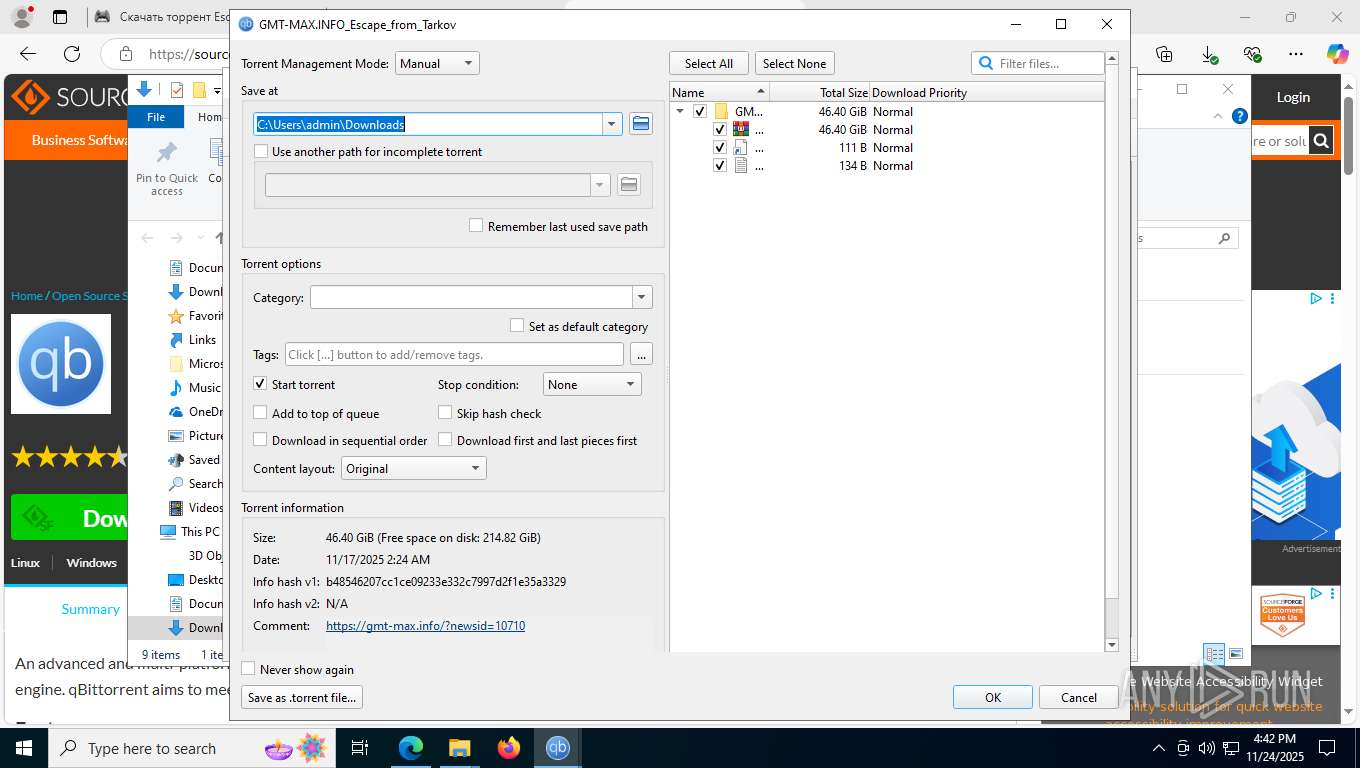Click the GM... root folder icon
This screenshot has width=1360, height=768.
point(721,111)
